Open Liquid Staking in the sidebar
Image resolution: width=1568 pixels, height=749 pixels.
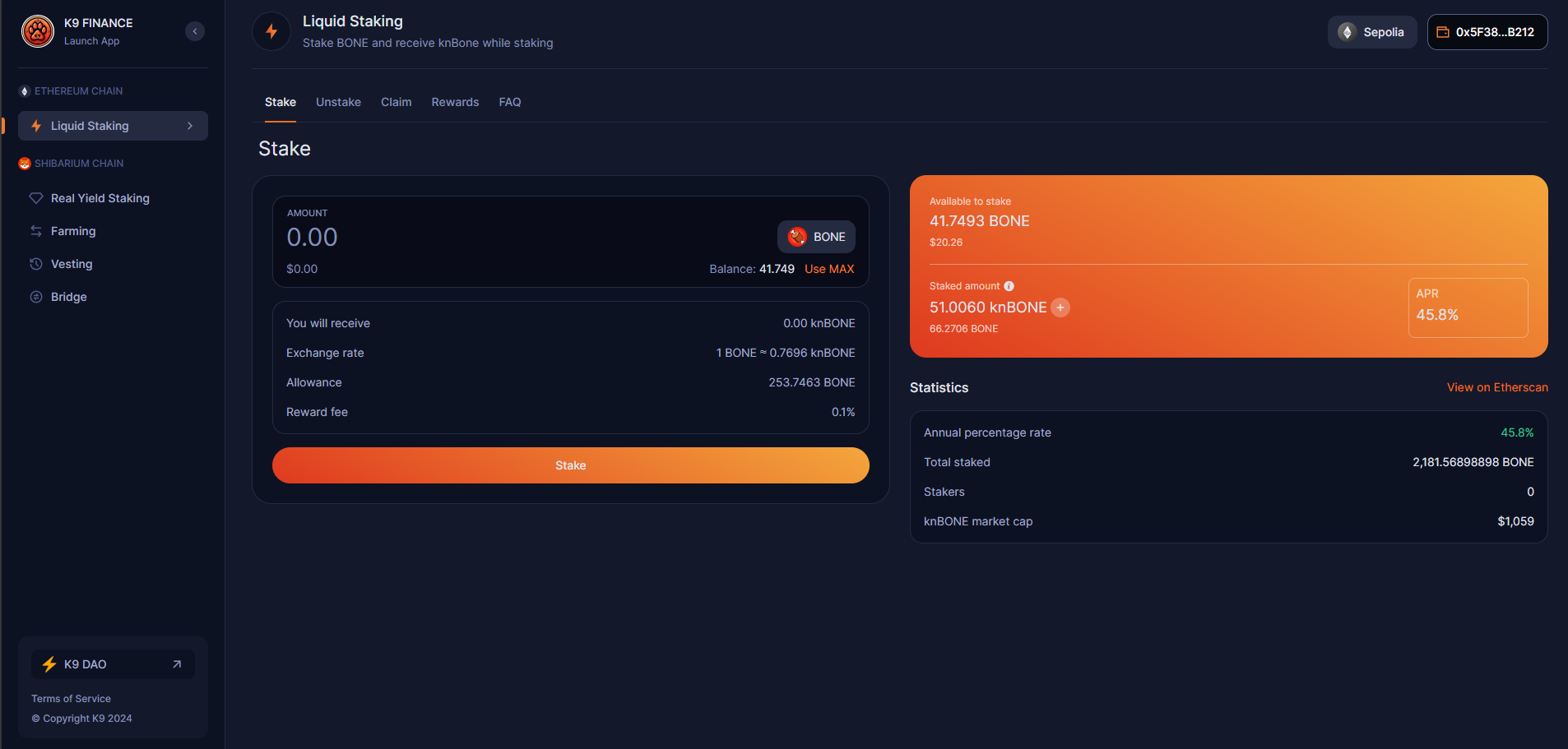[x=90, y=126]
